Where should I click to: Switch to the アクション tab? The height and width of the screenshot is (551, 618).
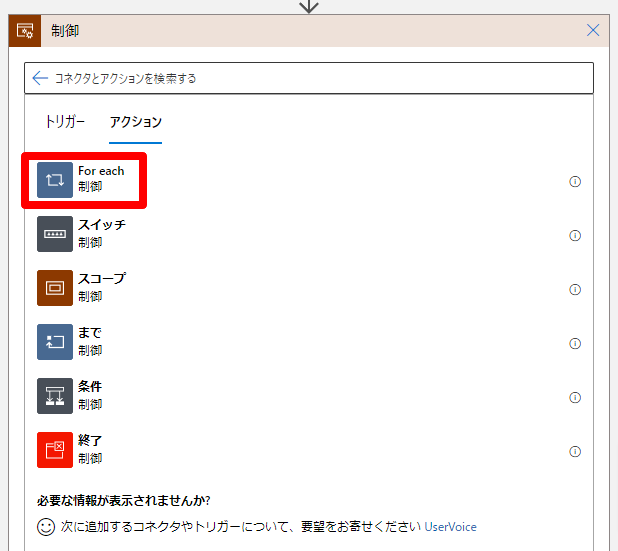[136, 122]
